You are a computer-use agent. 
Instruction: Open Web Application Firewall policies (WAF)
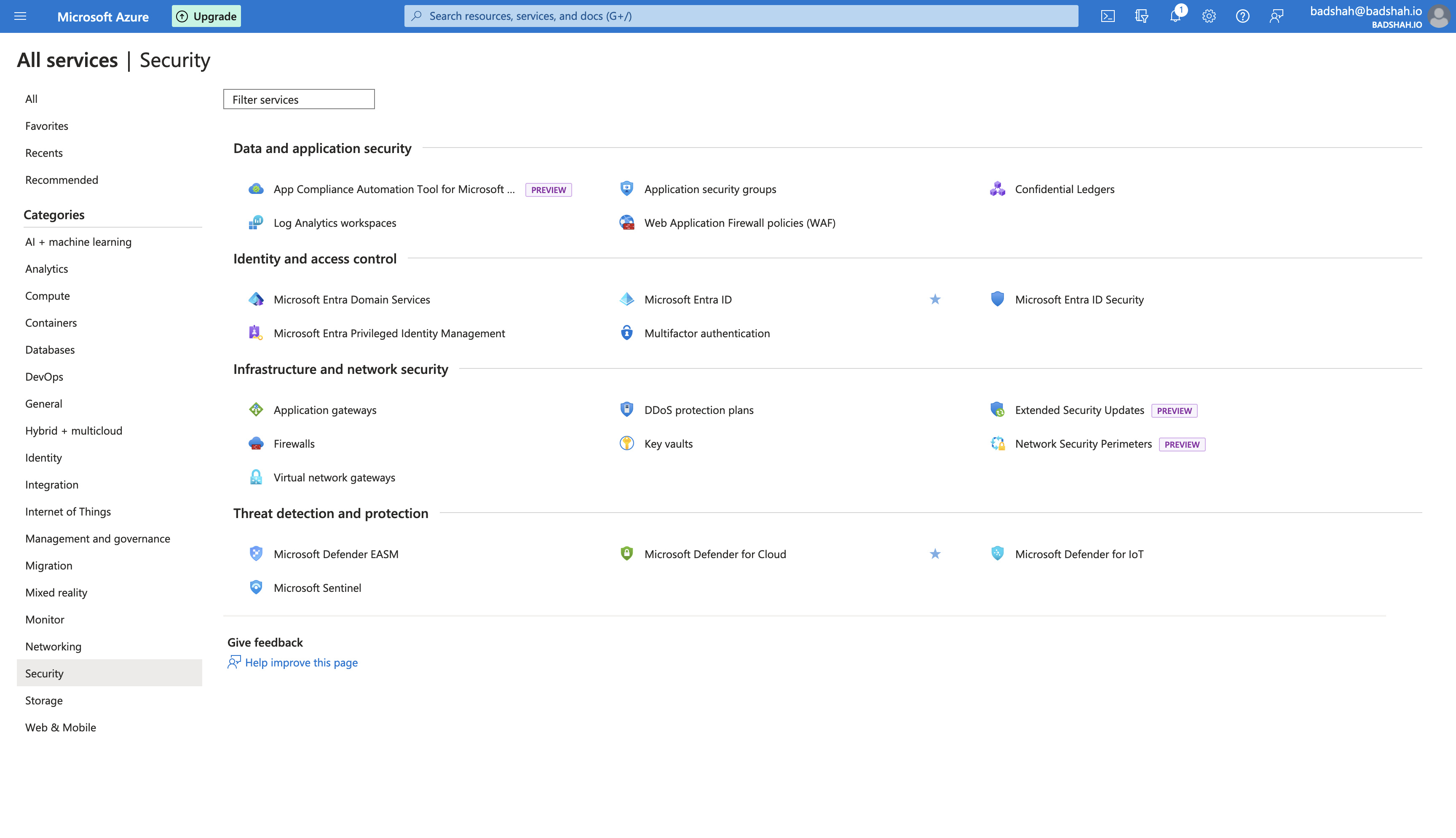coord(739,223)
